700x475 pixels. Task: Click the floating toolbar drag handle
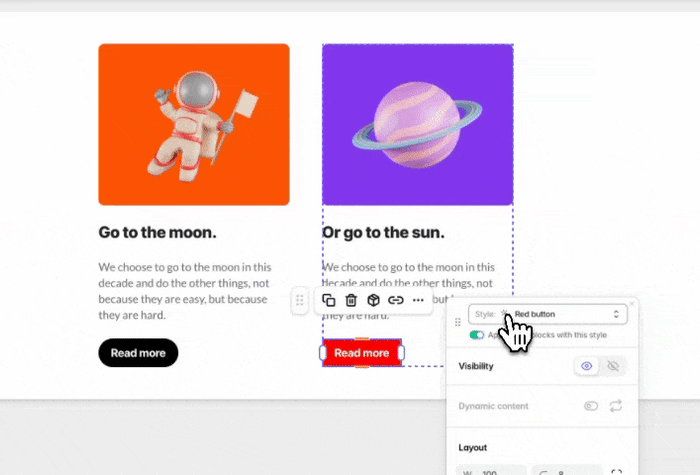pos(300,300)
